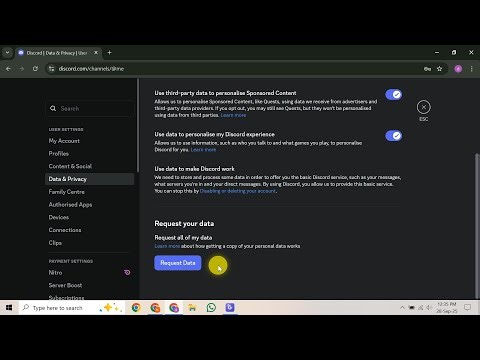Select Data & Privacy in sidebar

tap(89, 179)
